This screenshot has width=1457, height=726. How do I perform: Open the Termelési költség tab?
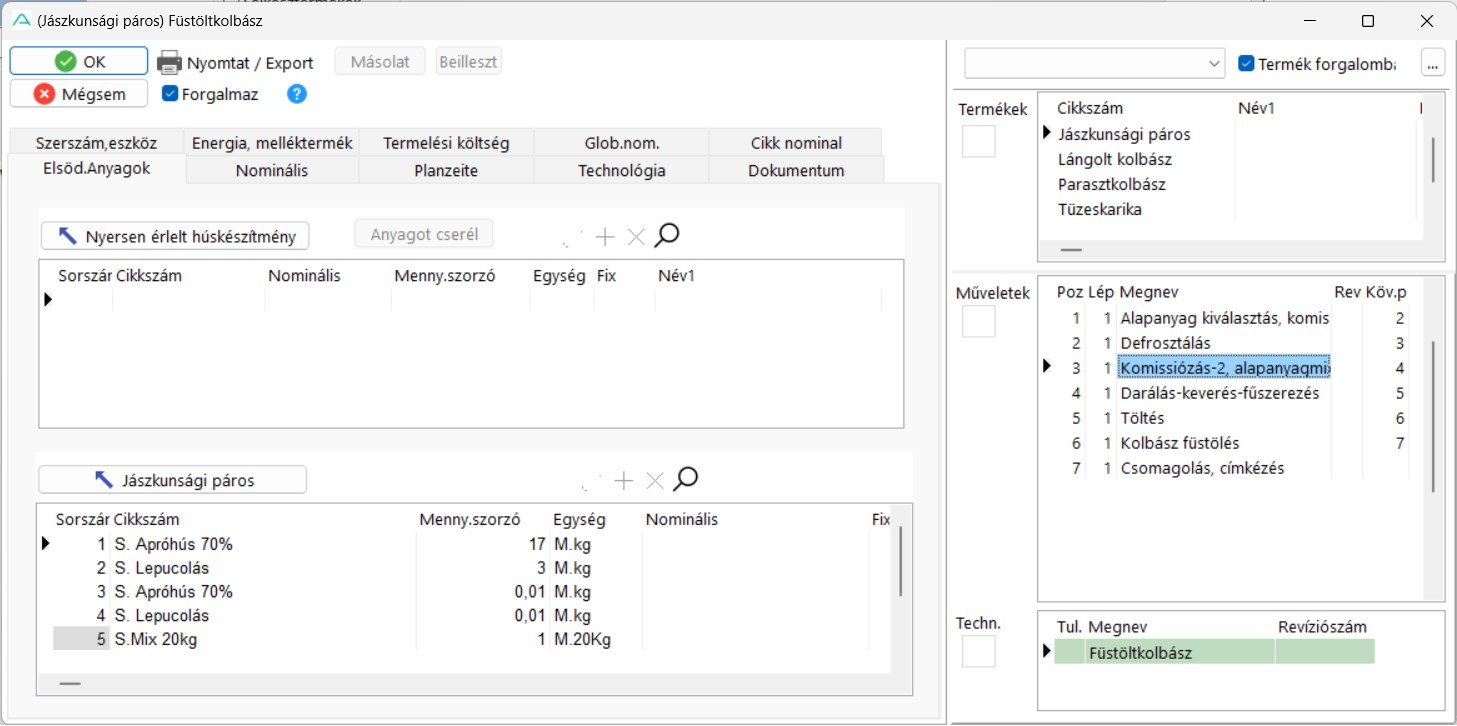(446, 143)
